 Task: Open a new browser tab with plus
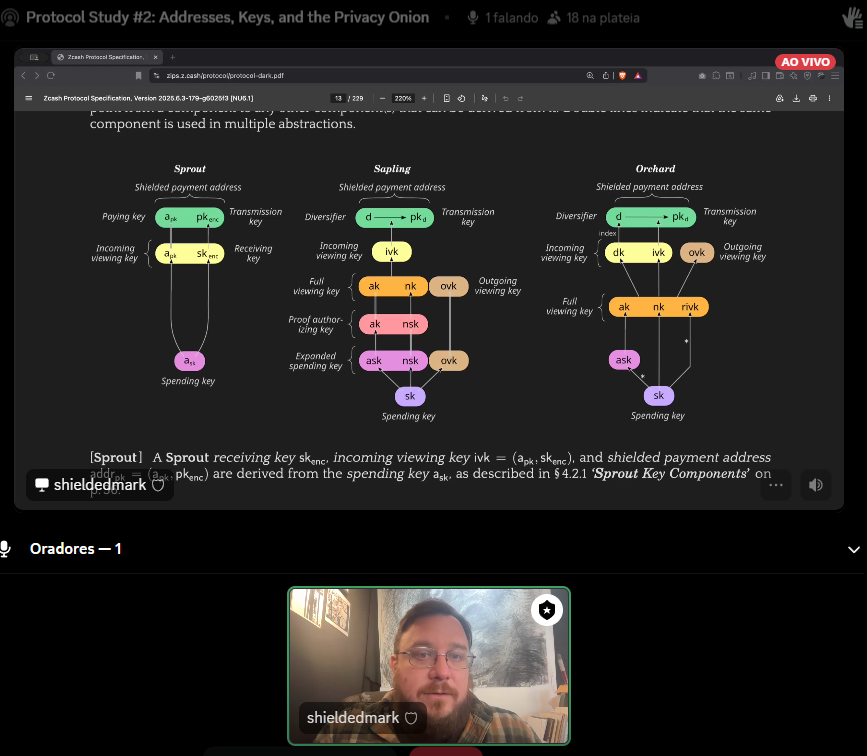pyautogui.click(x=173, y=57)
